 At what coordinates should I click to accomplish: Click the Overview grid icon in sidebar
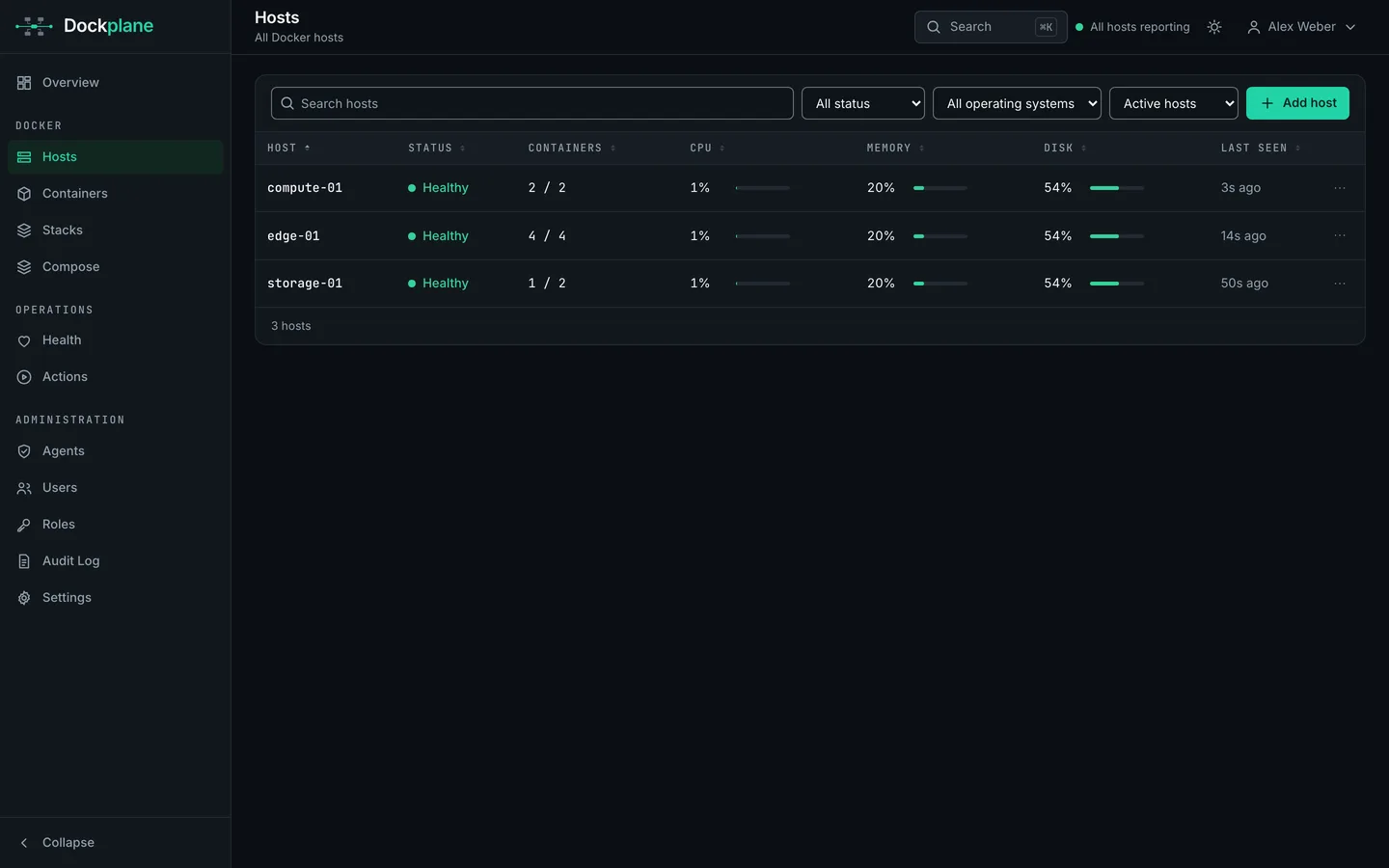(24, 83)
